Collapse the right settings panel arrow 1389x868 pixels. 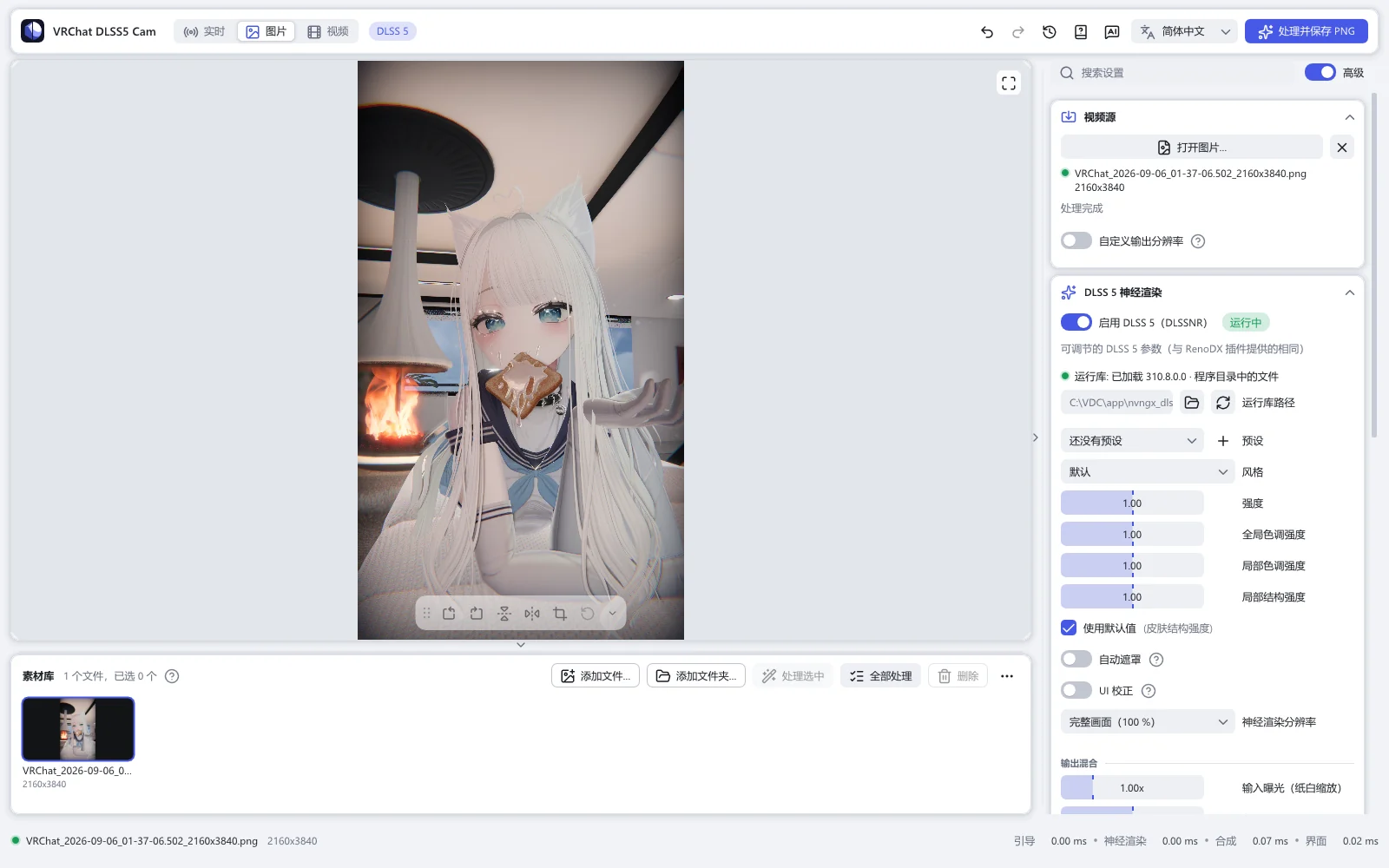[x=1036, y=437]
